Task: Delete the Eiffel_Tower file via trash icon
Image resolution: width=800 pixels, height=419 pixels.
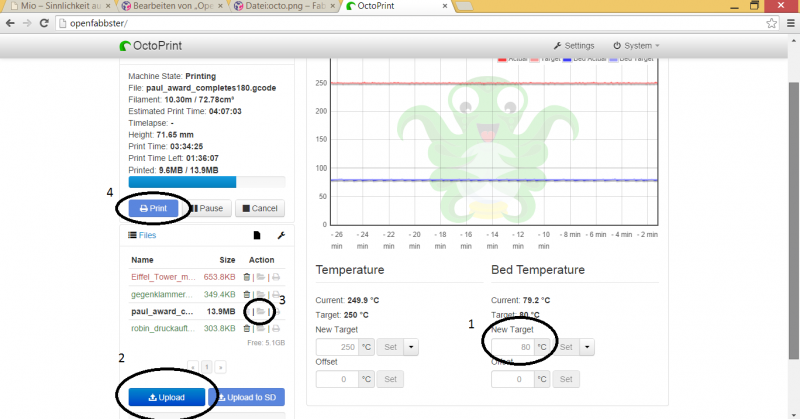Action: [247, 276]
